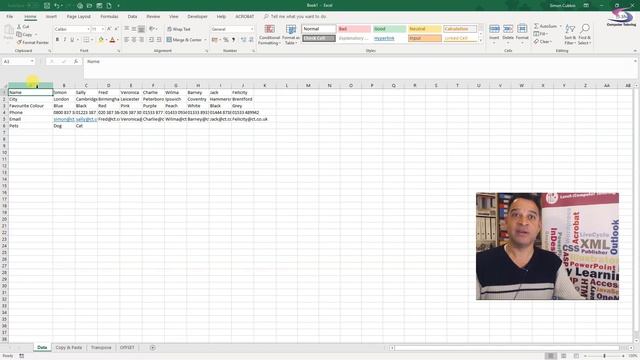
Task: Decrease font size with the small A icon
Action: click(116, 29)
